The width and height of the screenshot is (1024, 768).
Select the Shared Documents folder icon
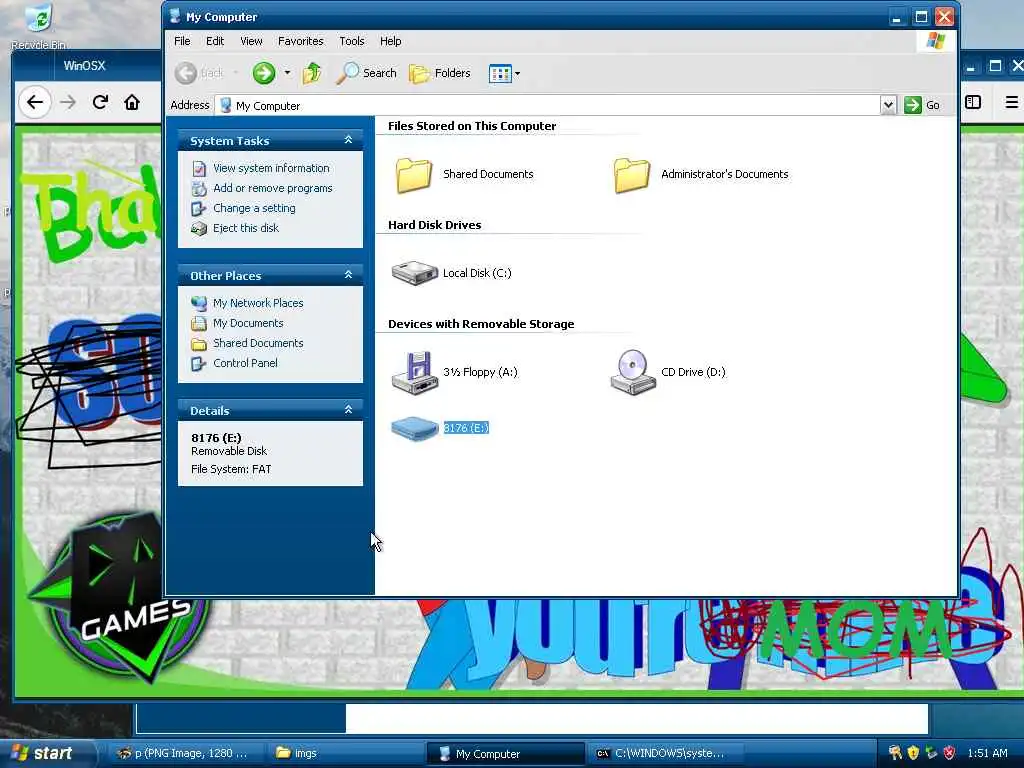413,174
